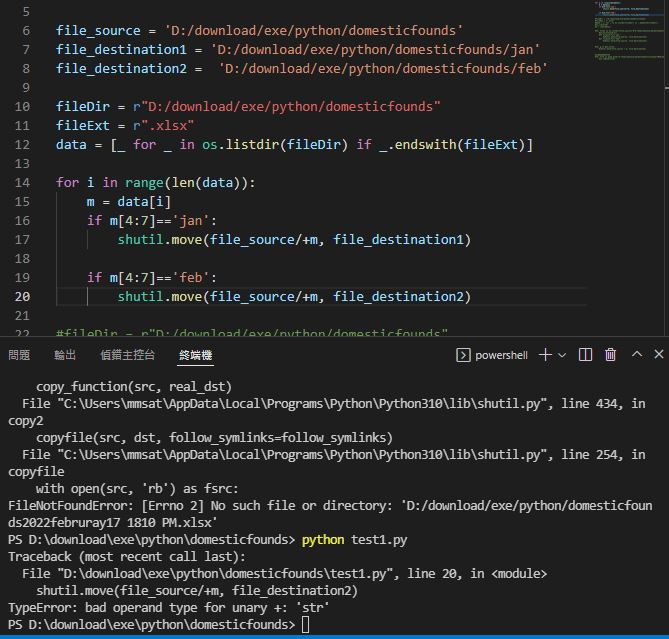Close the terminal panel with X

click(x=659, y=354)
